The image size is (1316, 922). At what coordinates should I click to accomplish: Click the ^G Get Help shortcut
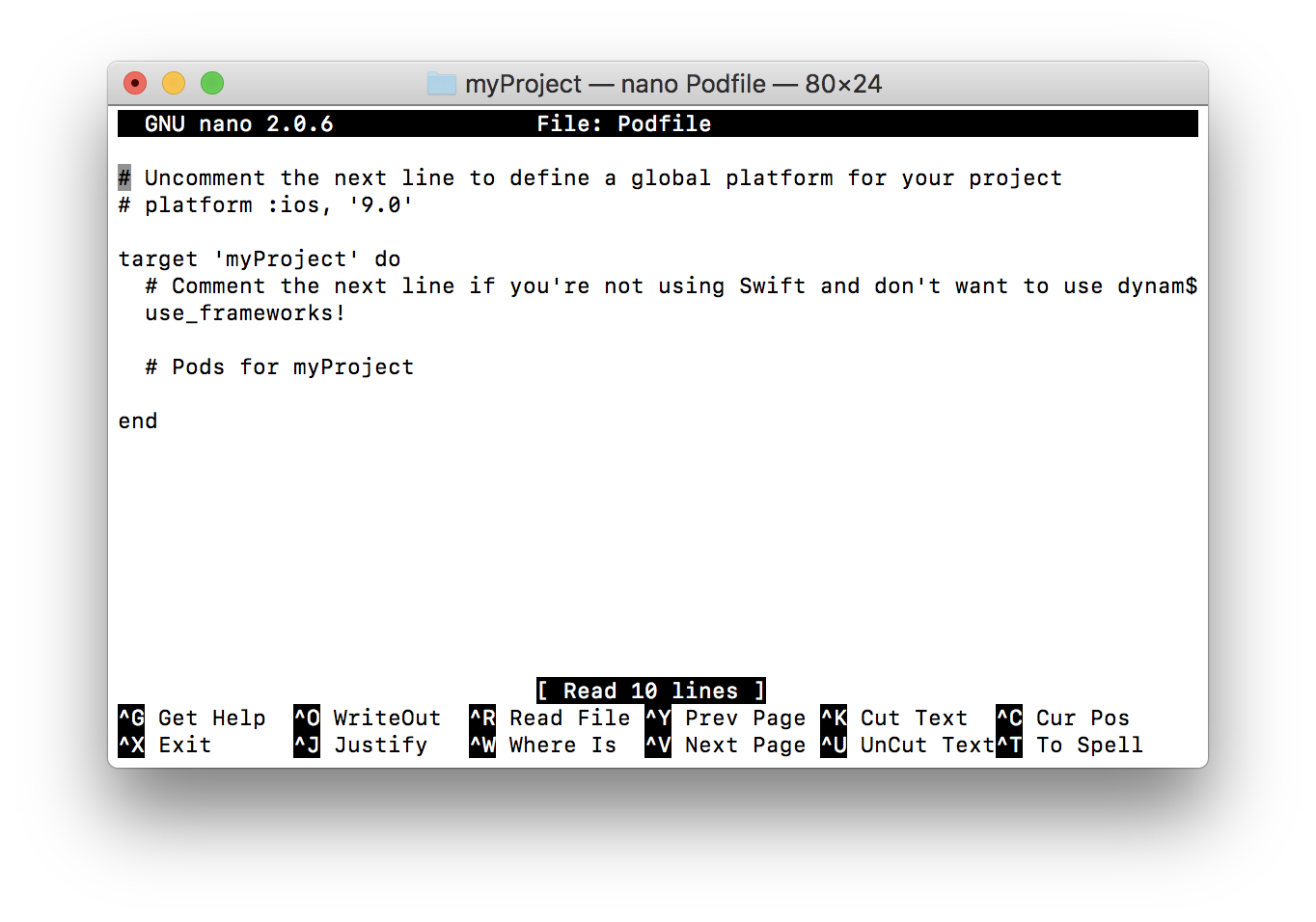192,719
